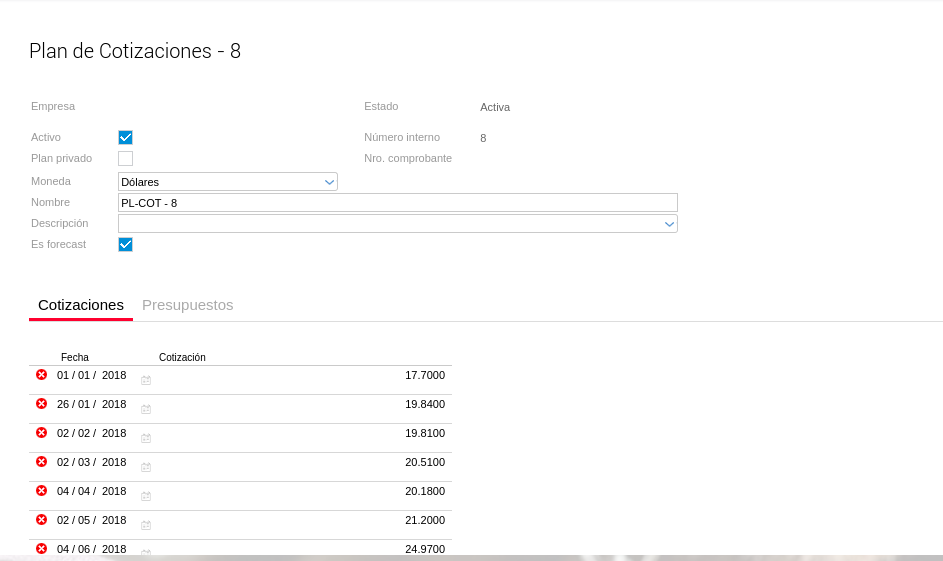Switch to the Presupuestos tab
943x561 pixels.
coord(187,305)
